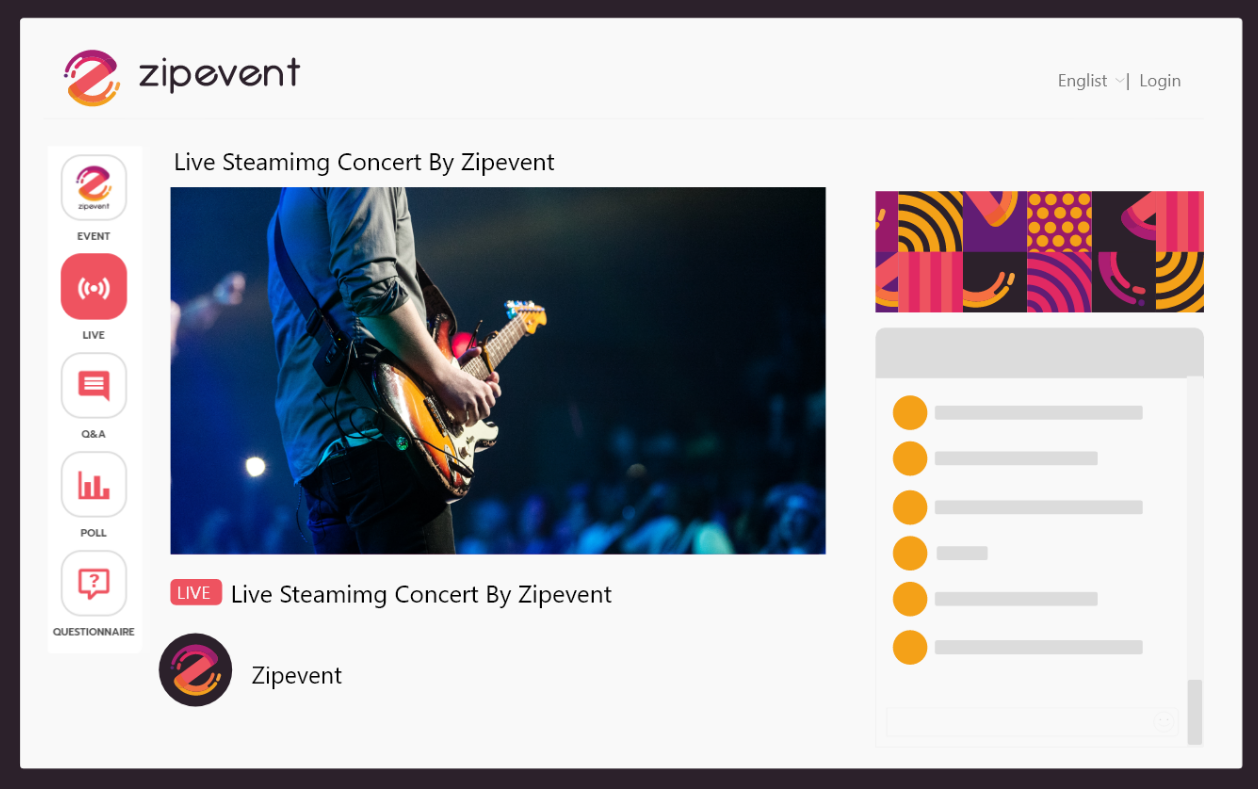1258x789 pixels.
Task: Select the gray chat panel header tab
Action: [1039, 351]
